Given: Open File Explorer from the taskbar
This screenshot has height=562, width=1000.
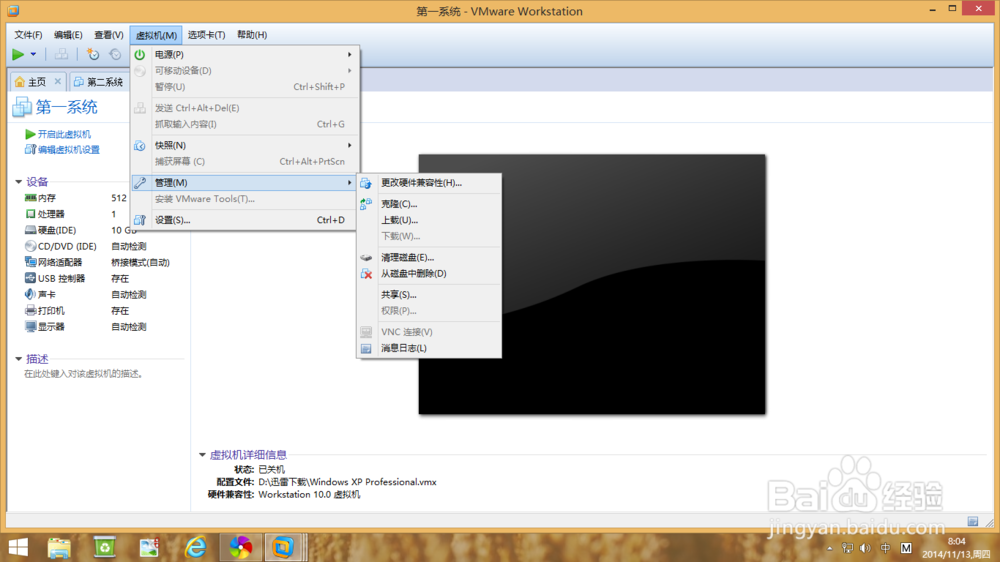Looking at the screenshot, I should coord(59,547).
